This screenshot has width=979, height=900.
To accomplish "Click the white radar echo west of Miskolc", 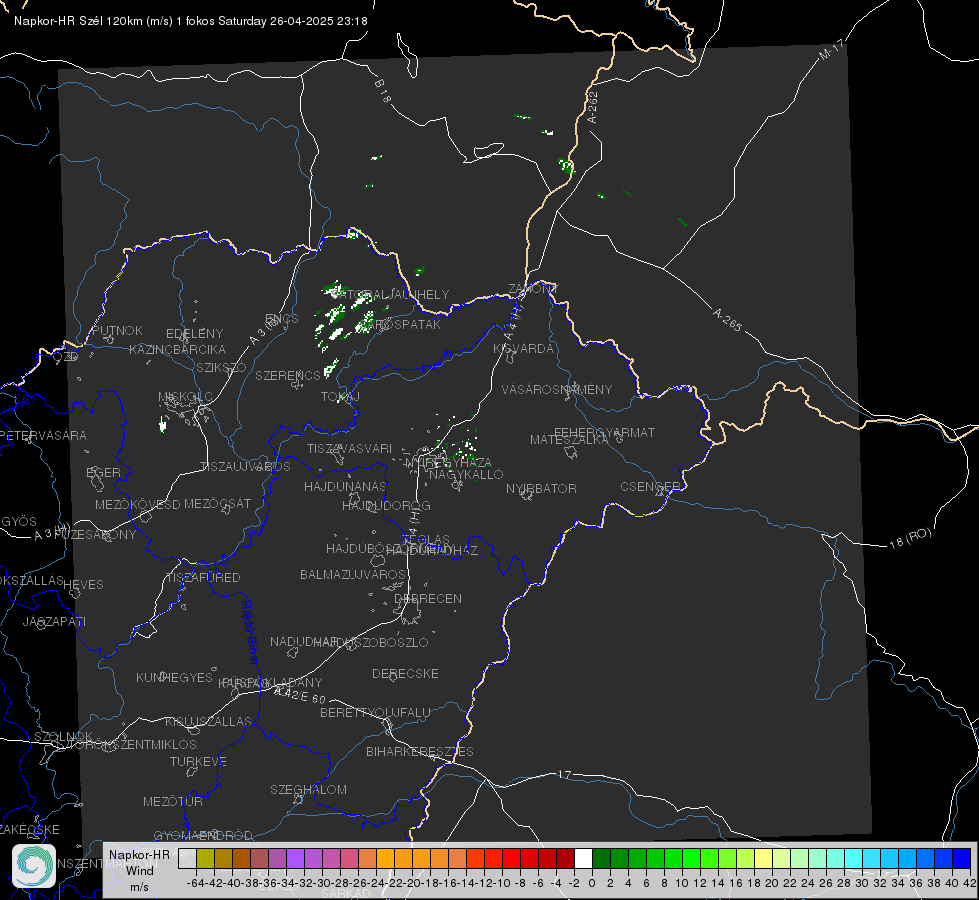I will point(163,425).
